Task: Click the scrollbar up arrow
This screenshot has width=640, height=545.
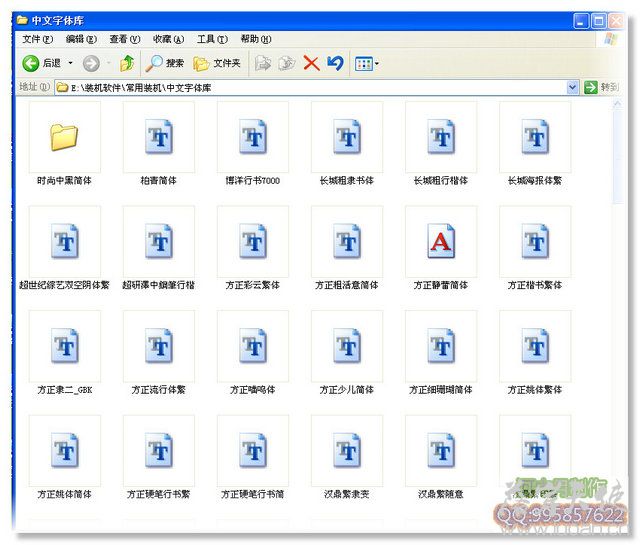Action: [618, 104]
